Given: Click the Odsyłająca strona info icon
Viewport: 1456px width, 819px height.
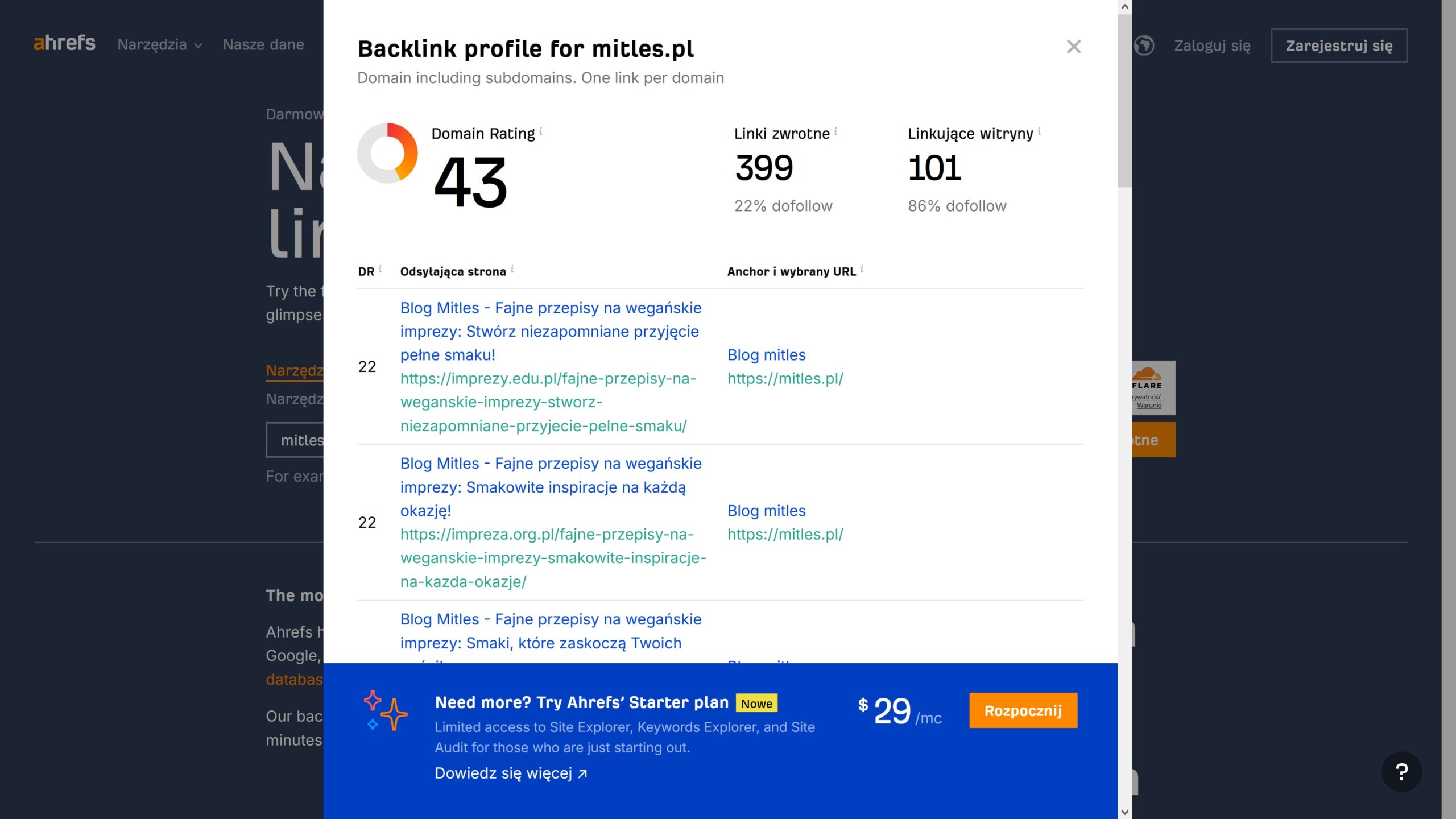Looking at the screenshot, I should pos(512,269).
